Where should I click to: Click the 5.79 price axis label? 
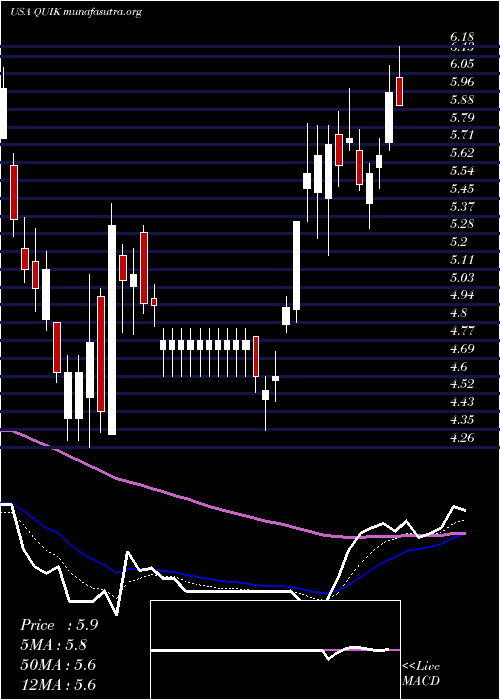[x=462, y=117]
